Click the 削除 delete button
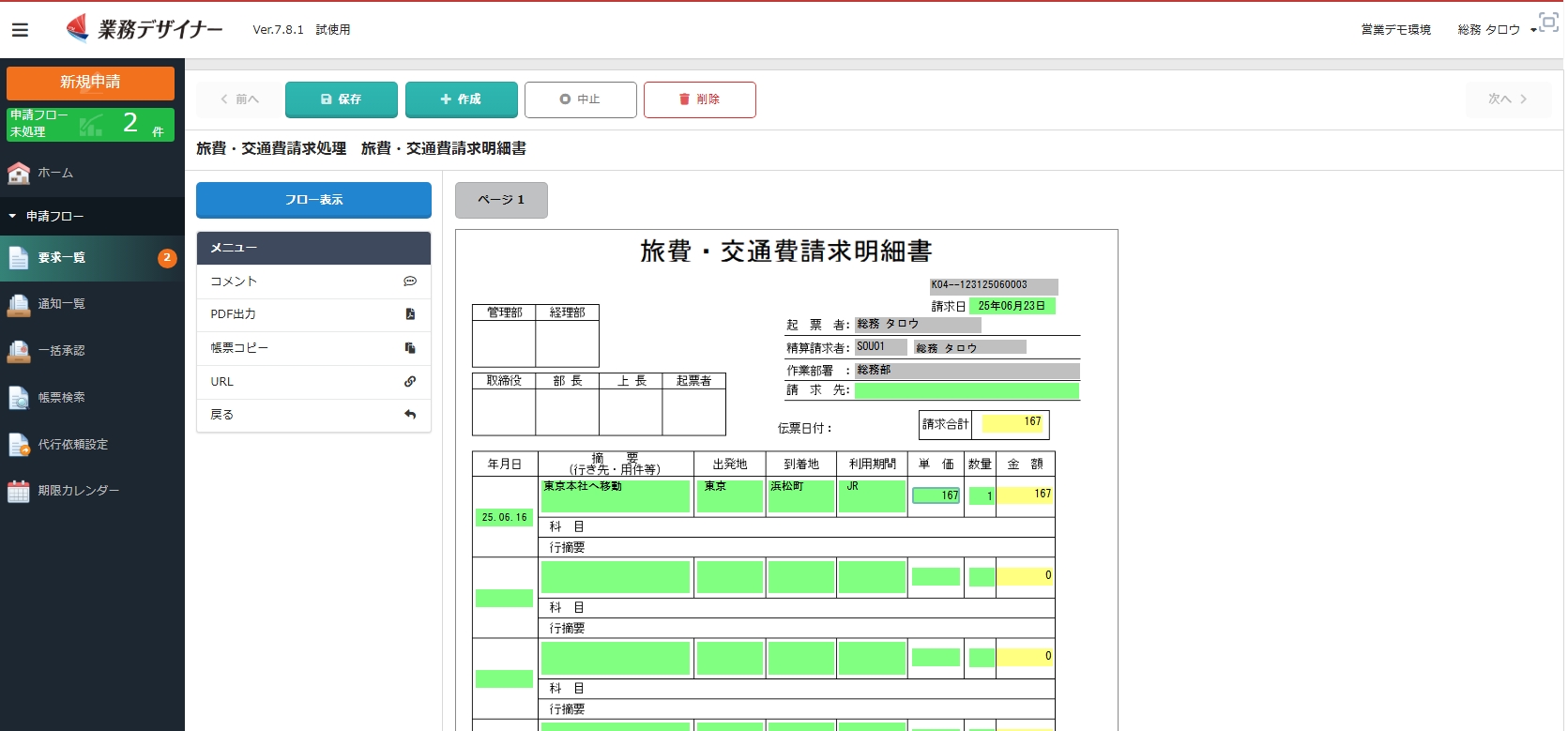1568x731 pixels. (700, 99)
